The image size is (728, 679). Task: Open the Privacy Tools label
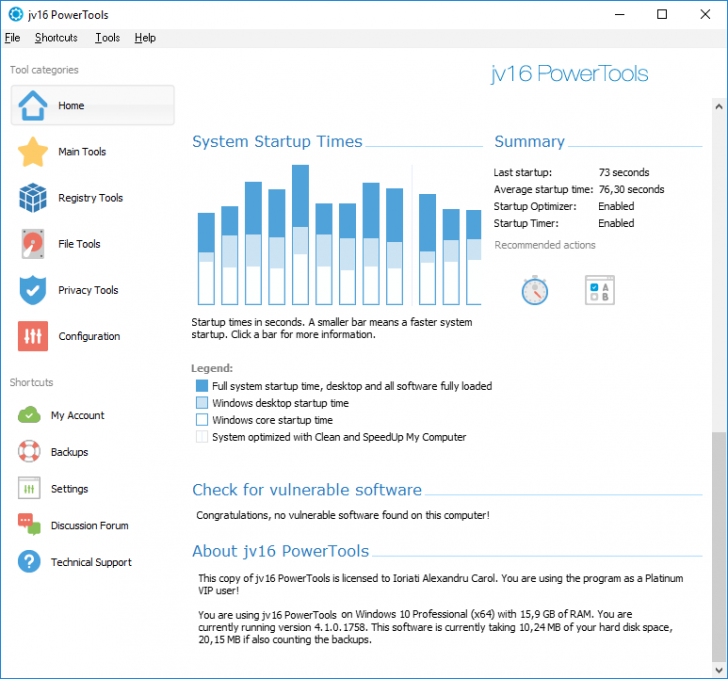pos(88,290)
